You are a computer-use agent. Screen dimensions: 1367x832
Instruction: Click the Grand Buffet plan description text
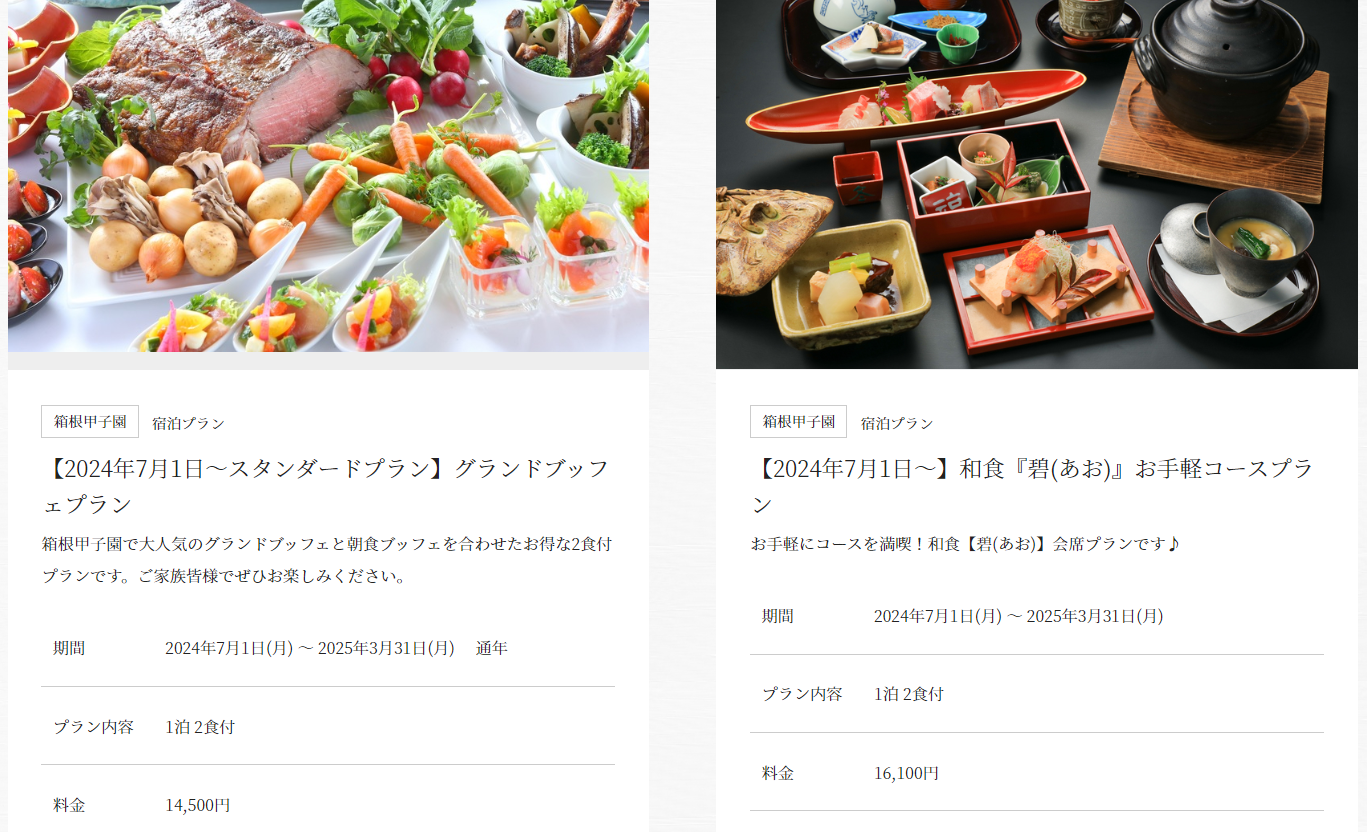click(327, 560)
